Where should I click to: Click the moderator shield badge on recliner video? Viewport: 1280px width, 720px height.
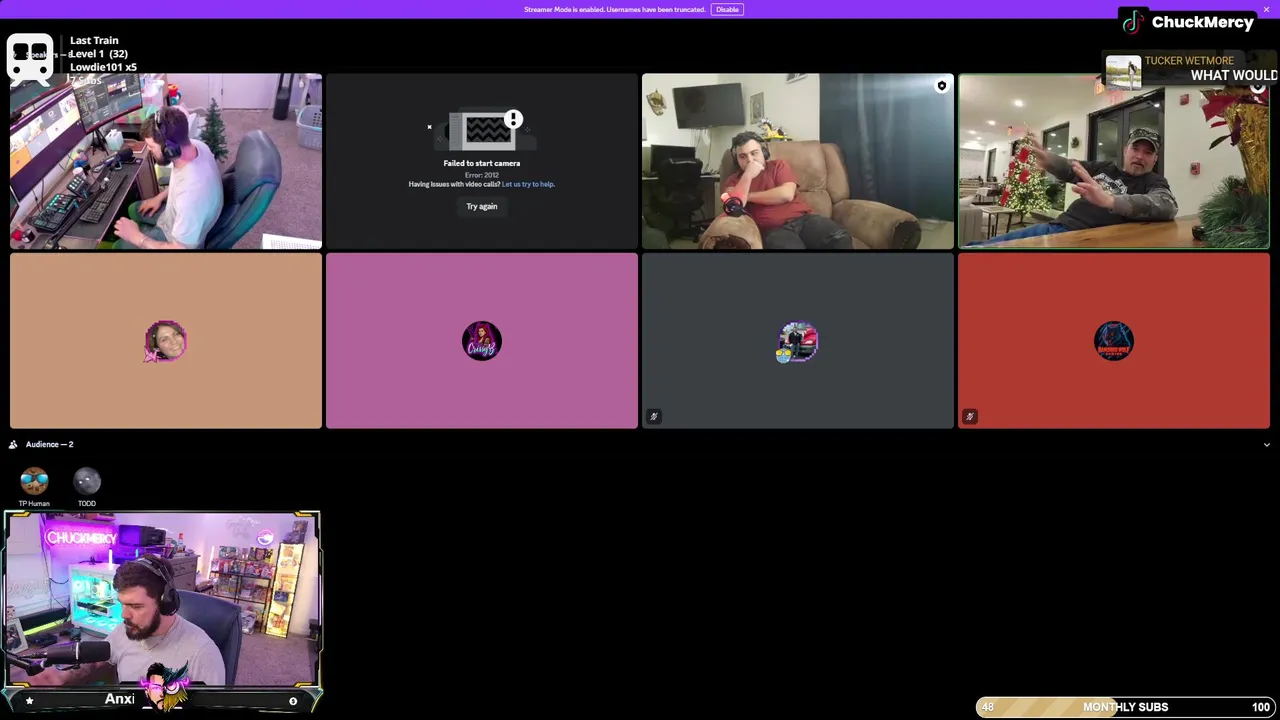point(941,86)
